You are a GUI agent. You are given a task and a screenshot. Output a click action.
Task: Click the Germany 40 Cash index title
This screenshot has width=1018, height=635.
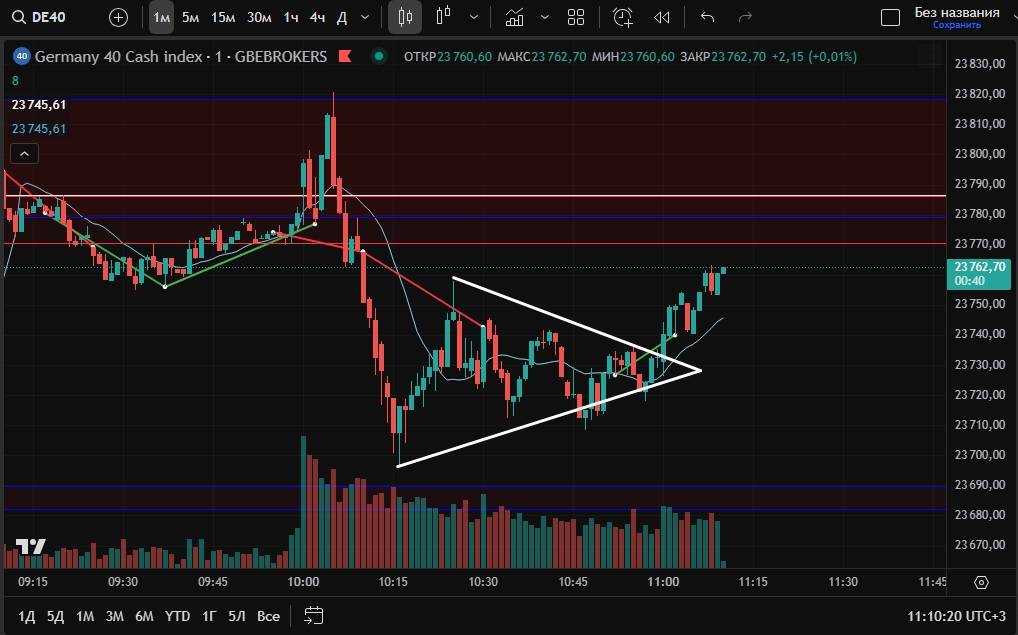point(118,56)
